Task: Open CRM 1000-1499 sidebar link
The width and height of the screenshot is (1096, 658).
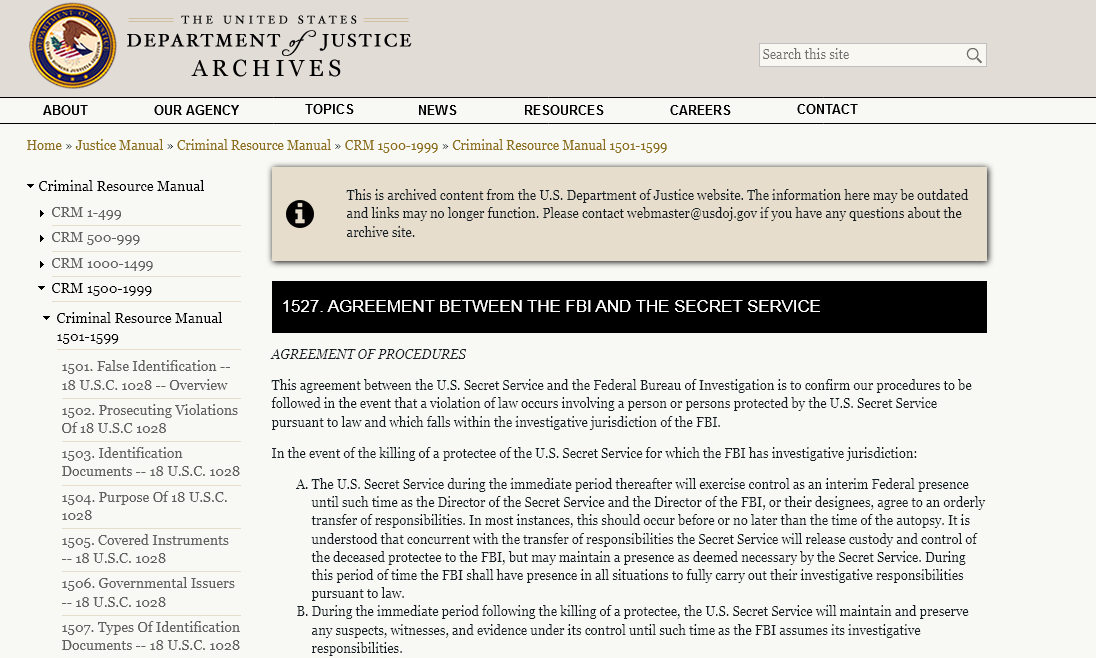Action: (x=102, y=264)
